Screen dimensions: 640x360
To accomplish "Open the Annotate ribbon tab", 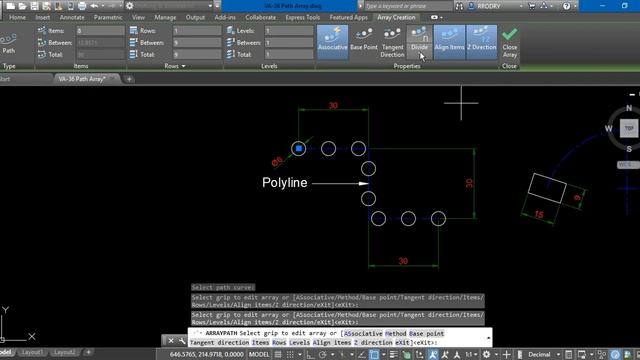I will (72, 17).
